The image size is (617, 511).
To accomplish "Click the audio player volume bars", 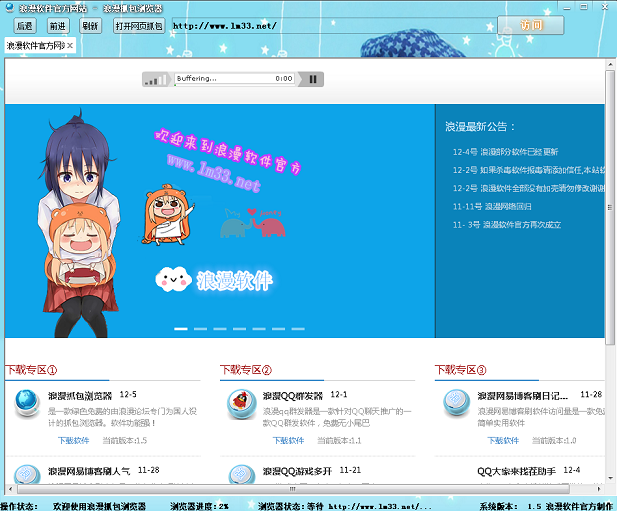I will (x=156, y=79).
